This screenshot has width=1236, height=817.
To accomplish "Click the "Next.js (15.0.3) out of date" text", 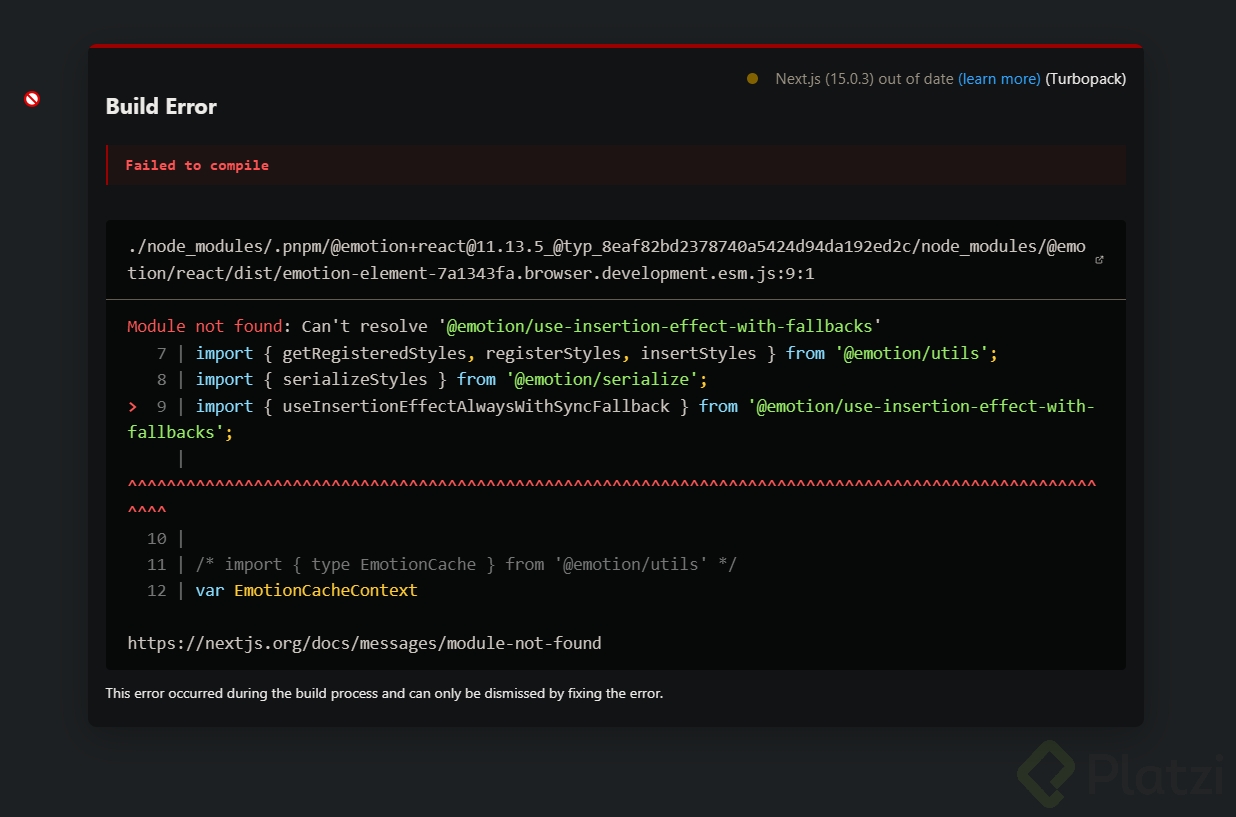I will [x=864, y=78].
